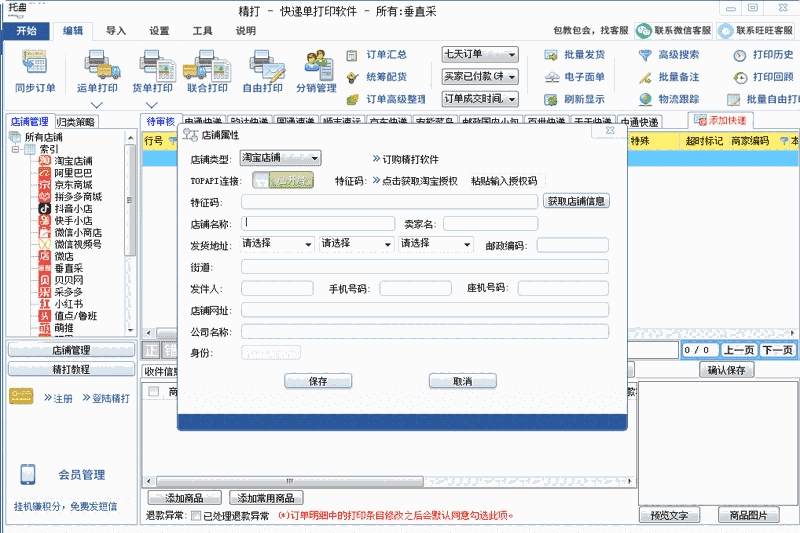The height and width of the screenshot is (533, 800).
Task: Open 电子面单 e-waybill tool
Action: pyautogui.click(x=574, y=77)
